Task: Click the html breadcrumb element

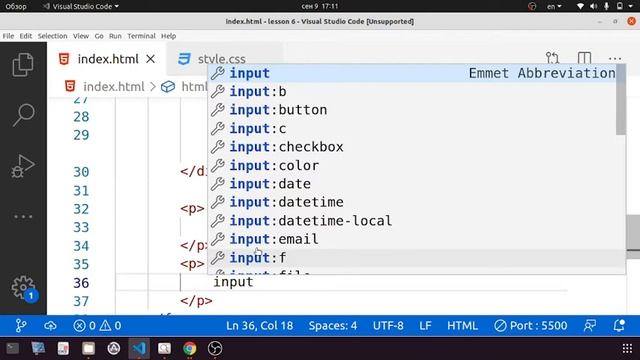Action: pos(194,87)
